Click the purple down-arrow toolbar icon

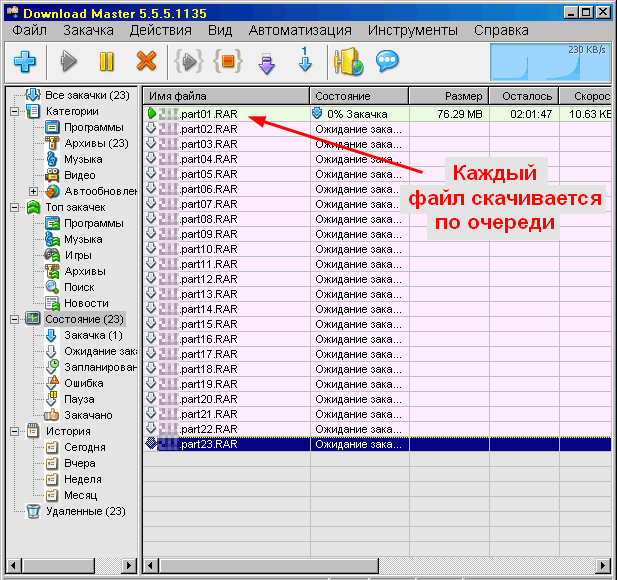coord(266,64)
